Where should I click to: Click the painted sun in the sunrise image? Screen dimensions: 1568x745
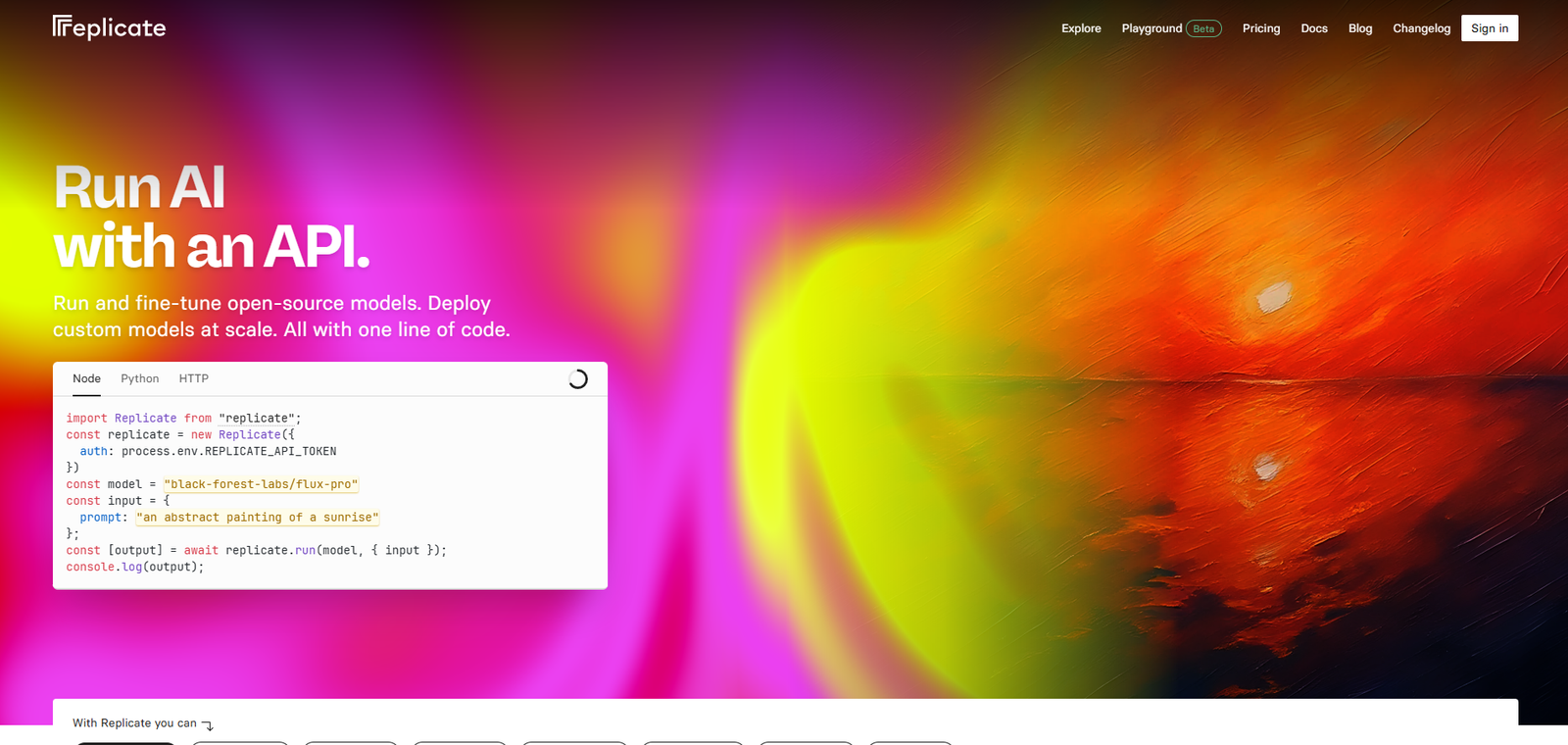coord(1273,296)
